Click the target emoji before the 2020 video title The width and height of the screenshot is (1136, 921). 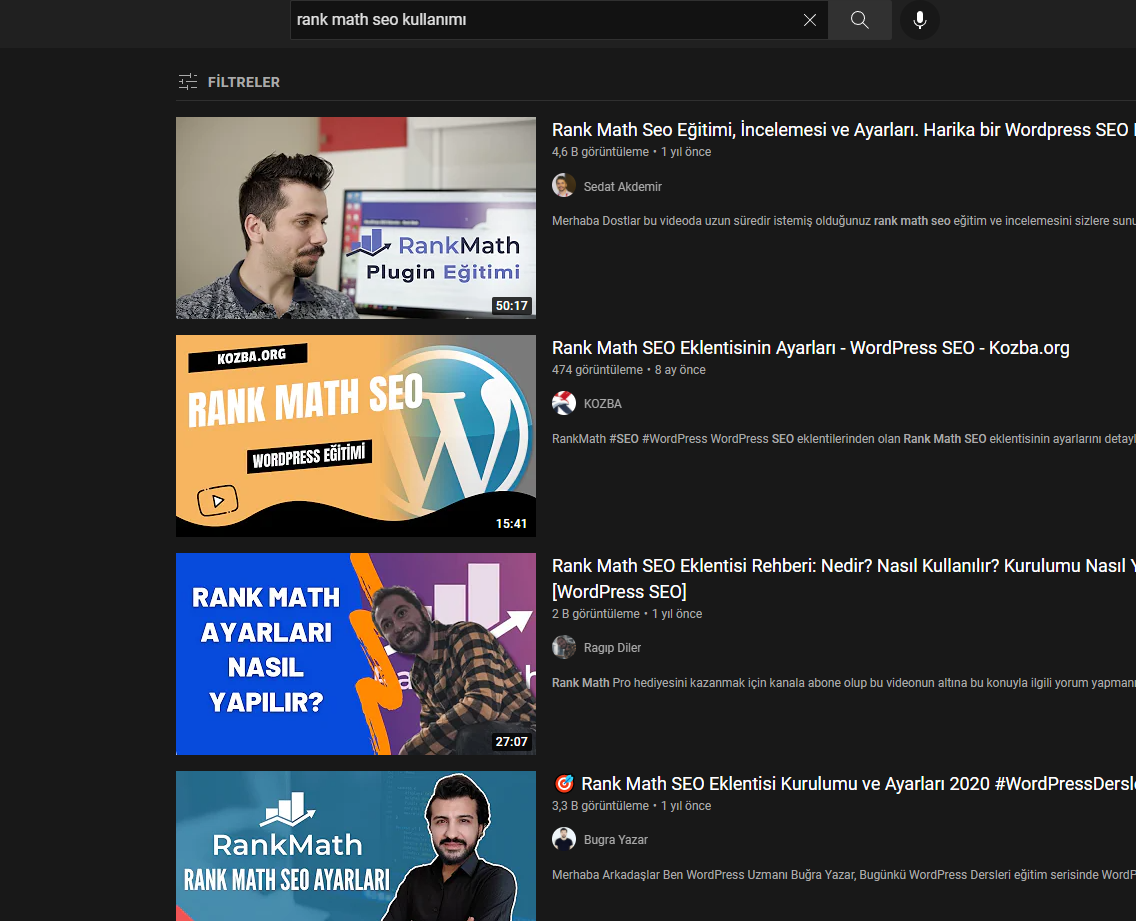564,783
